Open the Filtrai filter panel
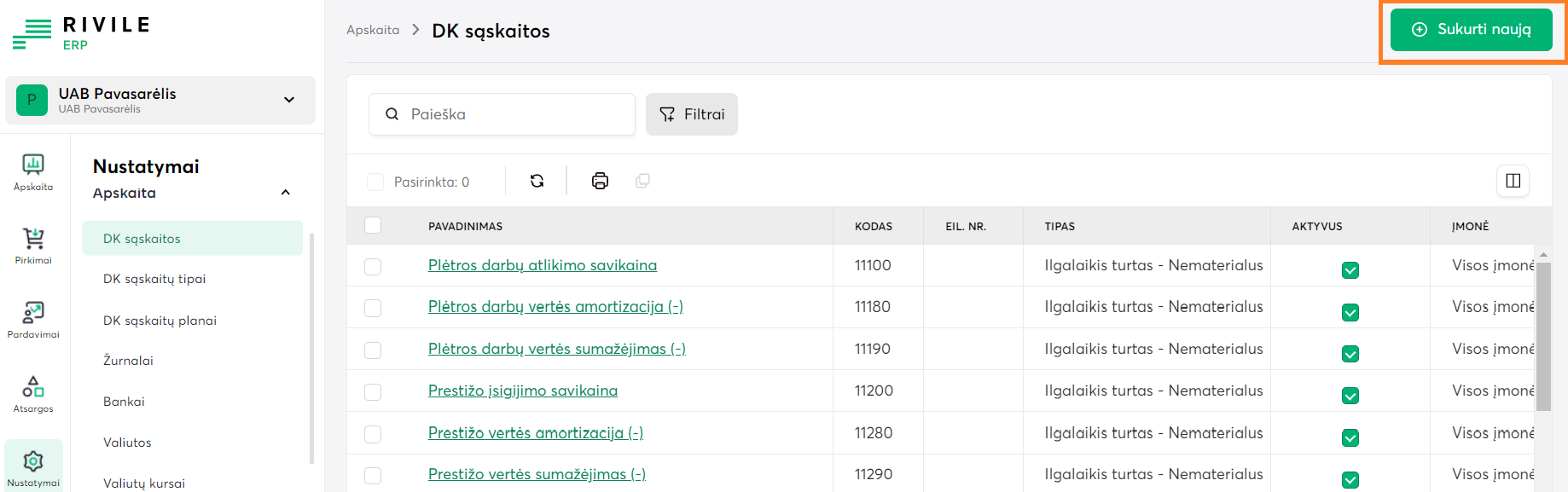 (x=691, y=114)
